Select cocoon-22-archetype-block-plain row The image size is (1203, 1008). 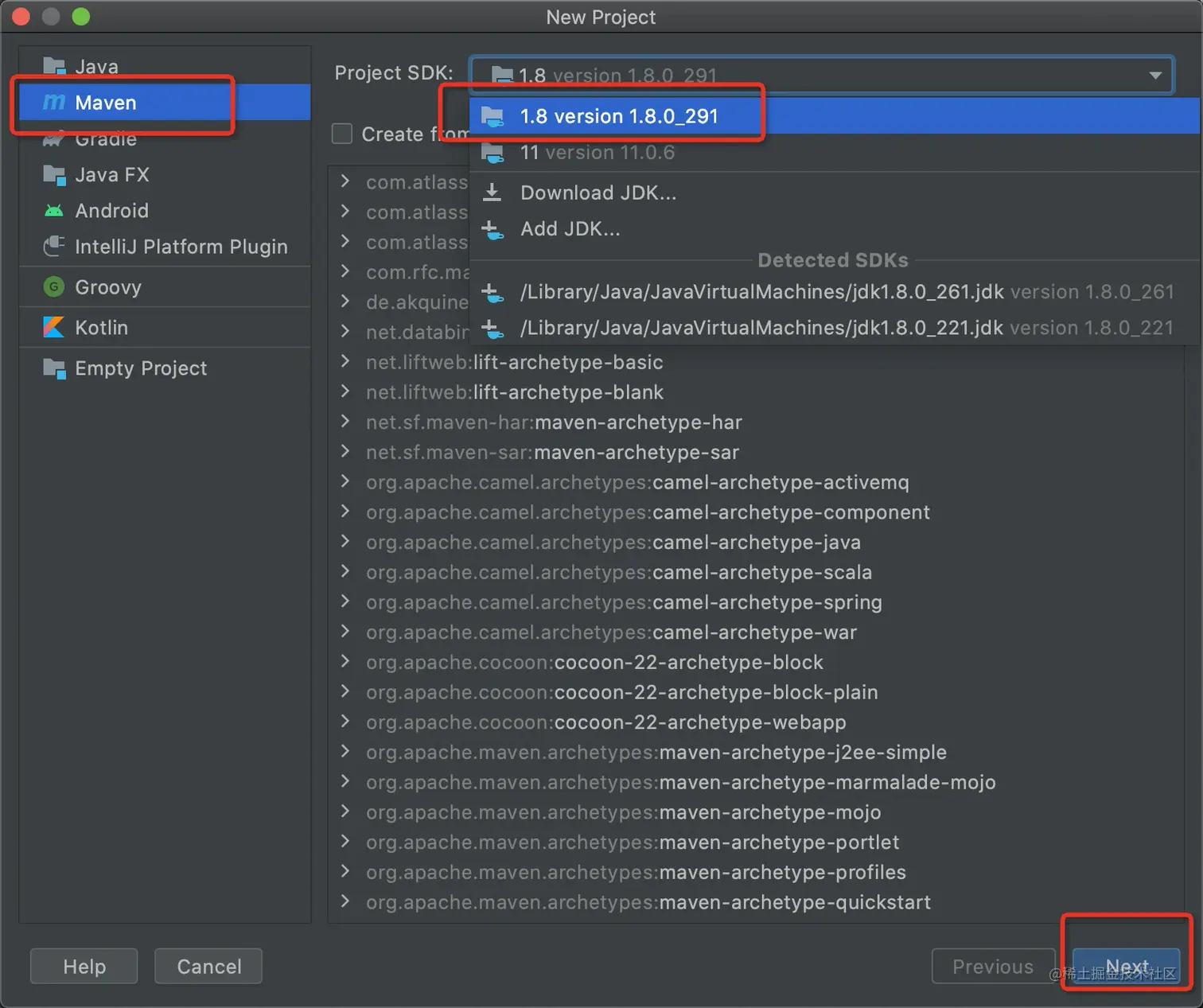click(x=756, y=692)
